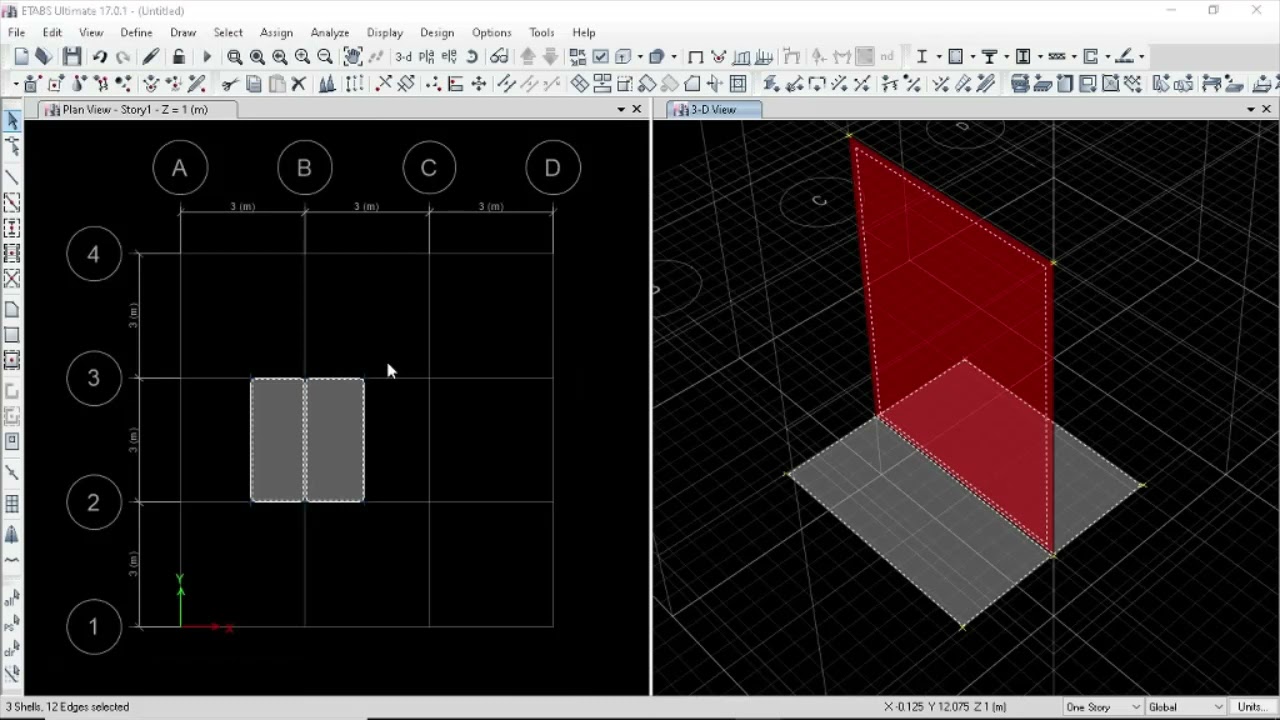Close the Plan View panel
Image resolution: width=1280 pixels, height=720 pixels.
tap(637, 109)
